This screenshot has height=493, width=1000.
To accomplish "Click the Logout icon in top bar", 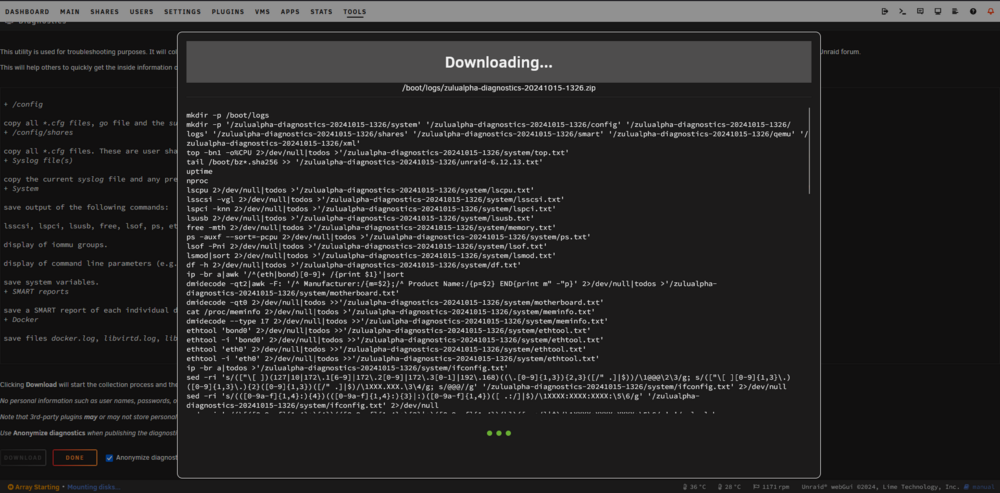I will (x=885, y=11).
